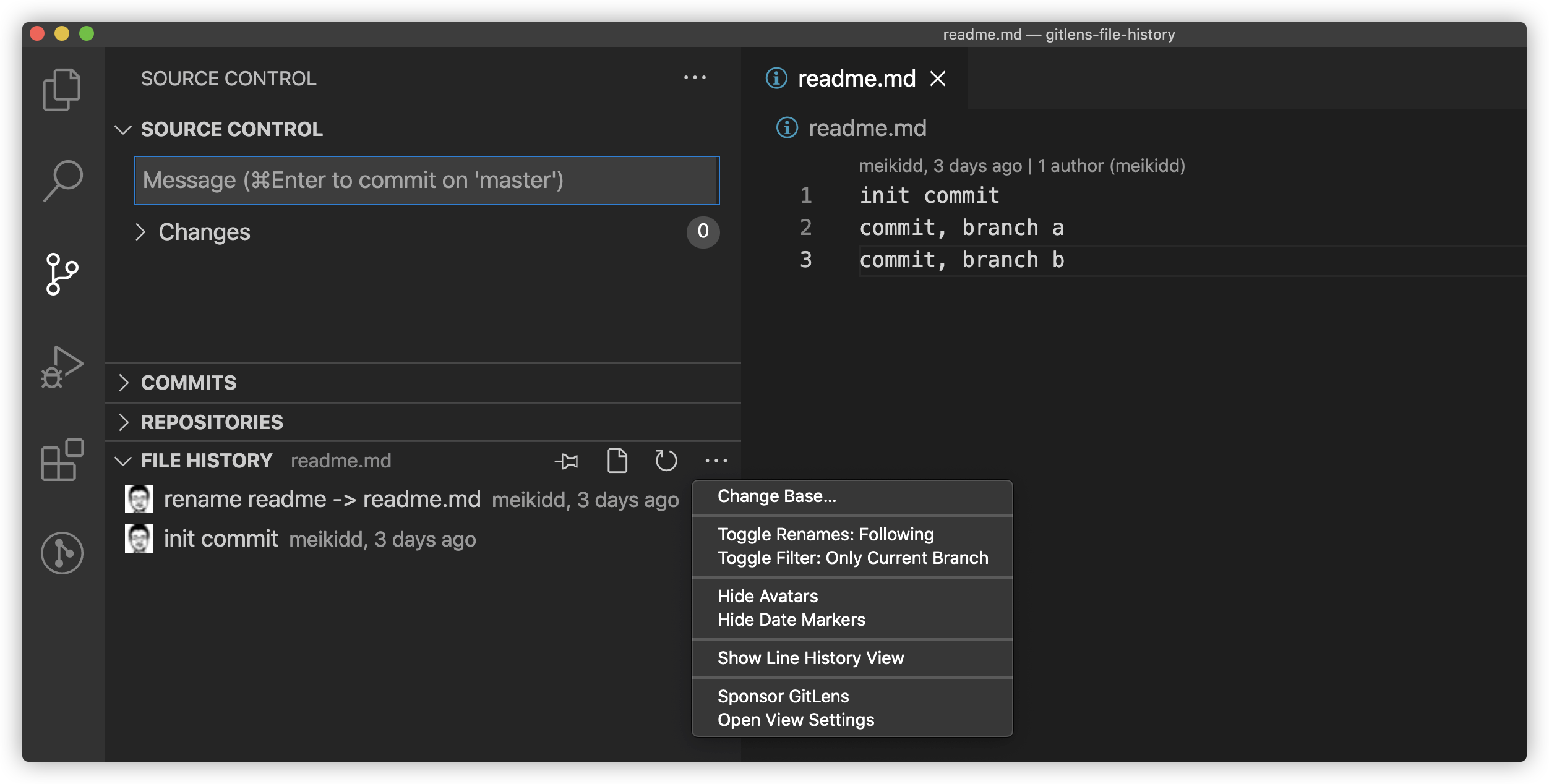Refresh the File History view
The height and width of the screenshot is (784, 1549).
point(666,460)
